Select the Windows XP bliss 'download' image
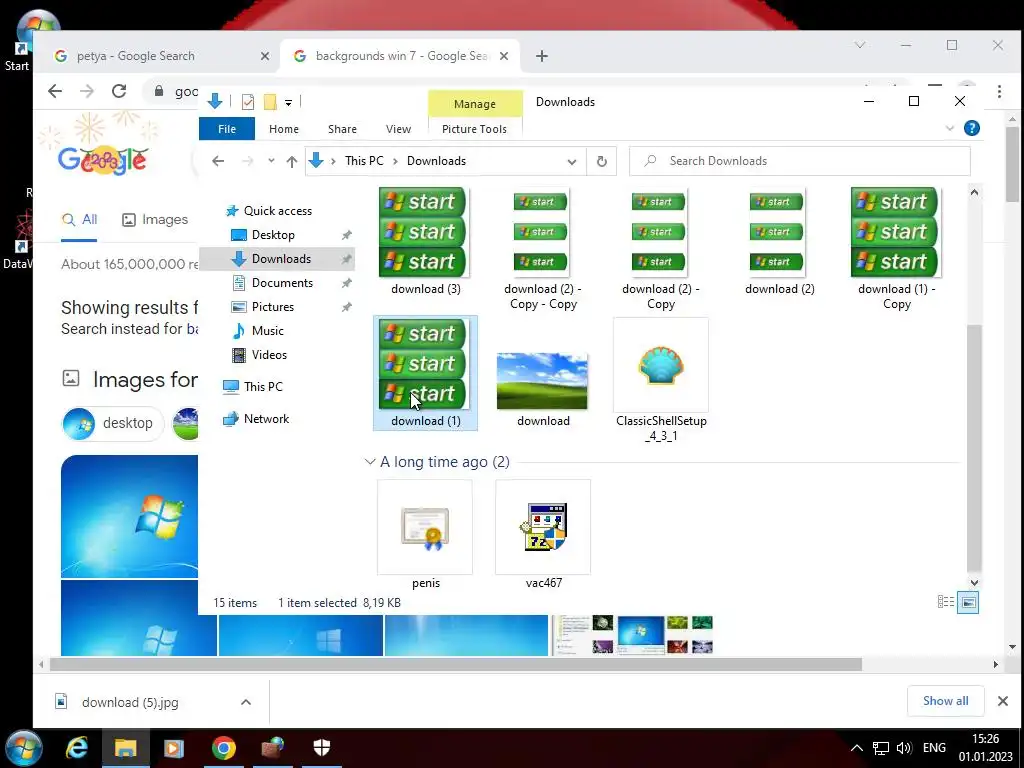 point(542,381)
